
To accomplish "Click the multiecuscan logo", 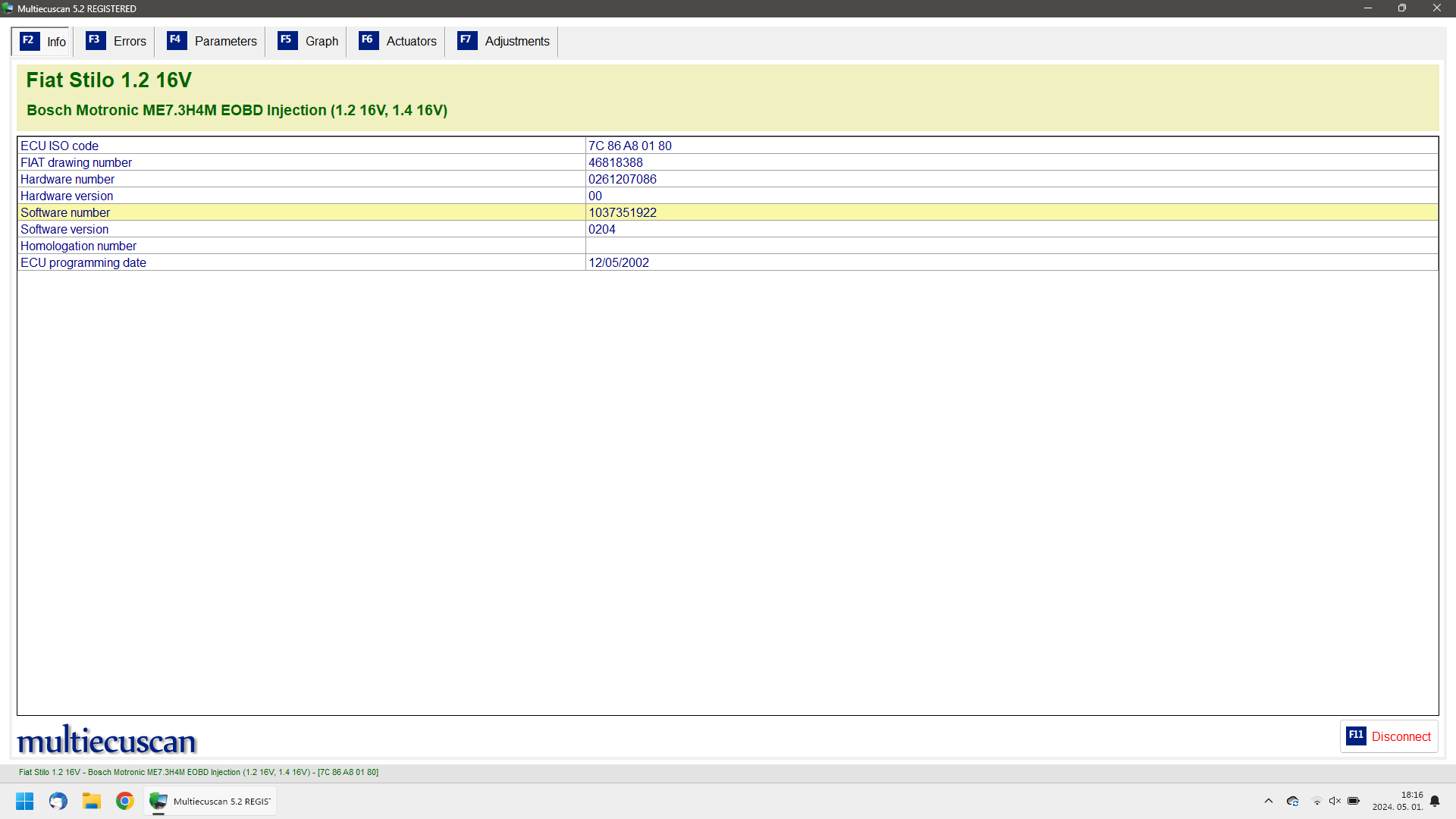I will click(x=107, y=739).
